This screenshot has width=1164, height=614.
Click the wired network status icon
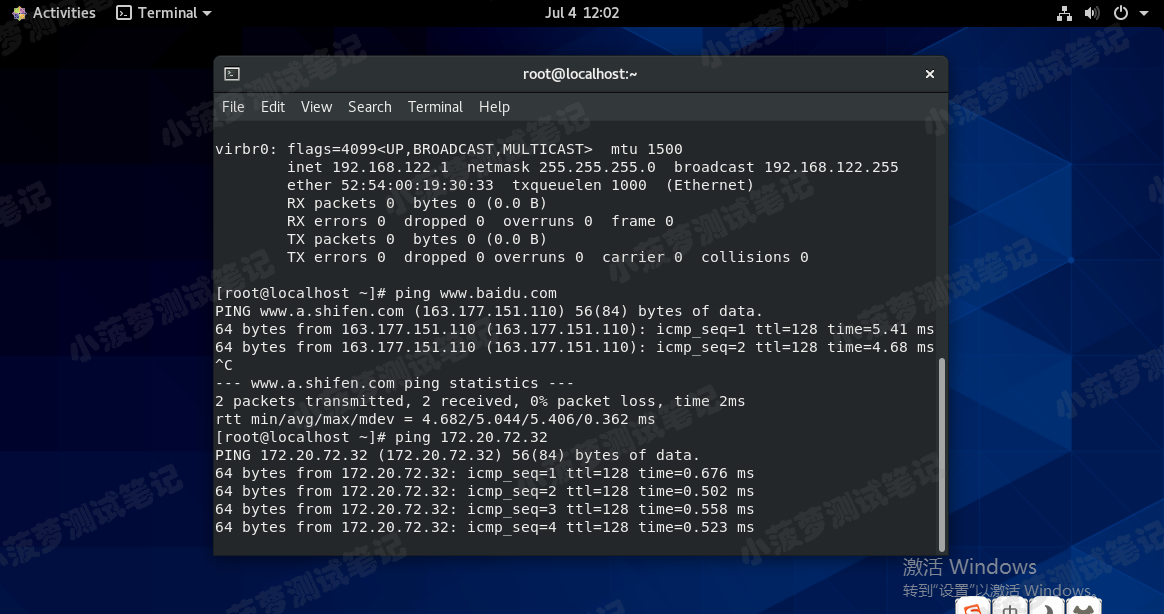point(1064,13)
